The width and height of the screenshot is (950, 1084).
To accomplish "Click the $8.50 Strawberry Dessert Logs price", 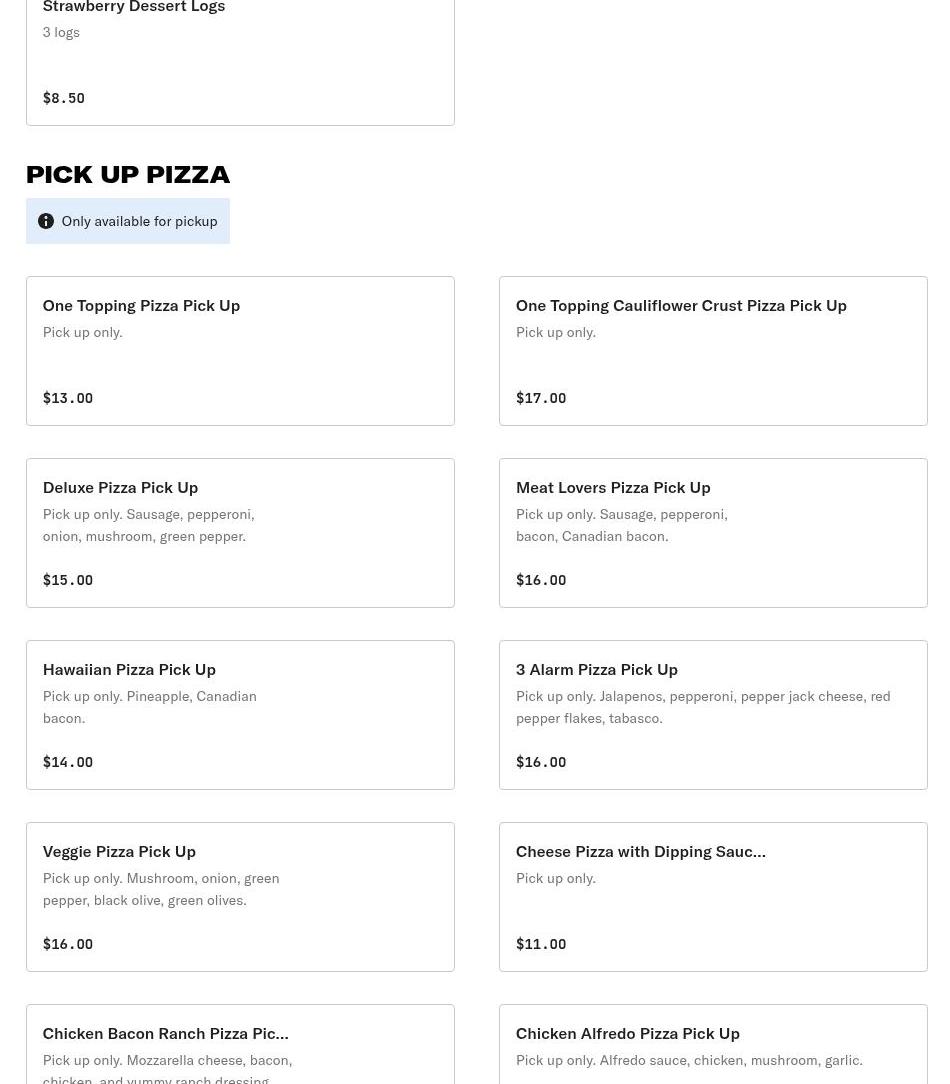I will point(64,98).
